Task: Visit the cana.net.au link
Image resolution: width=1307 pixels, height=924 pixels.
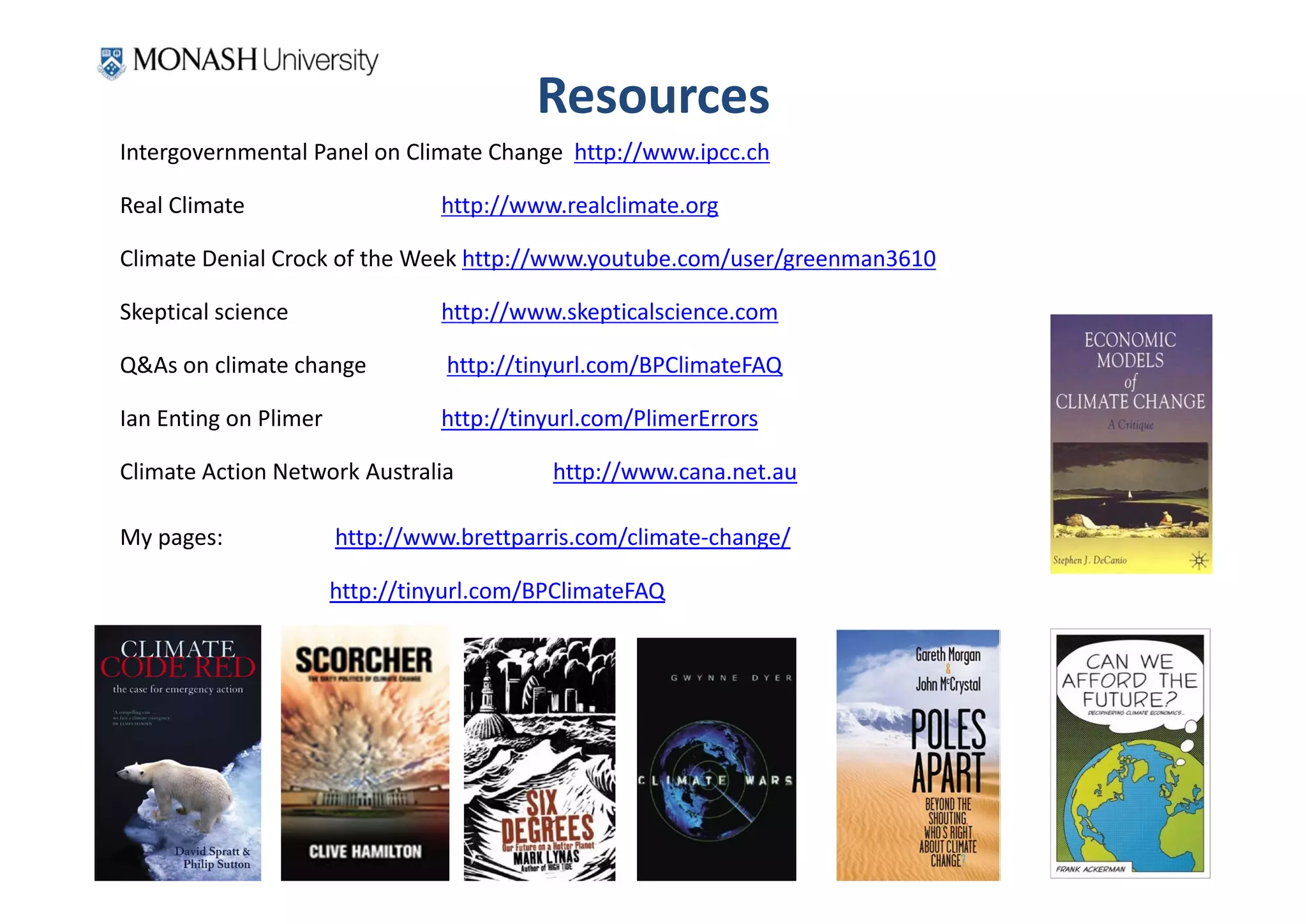Action: tap(675, 472)
